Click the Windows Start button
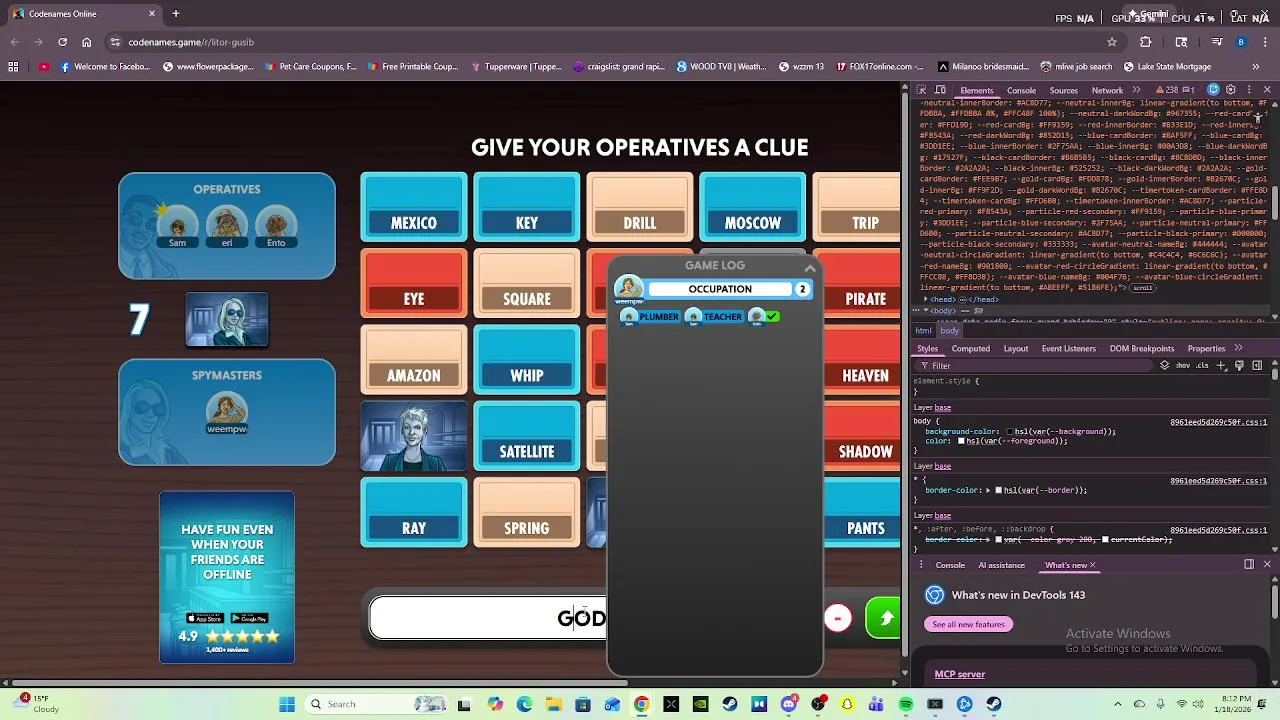 (287, 704)
